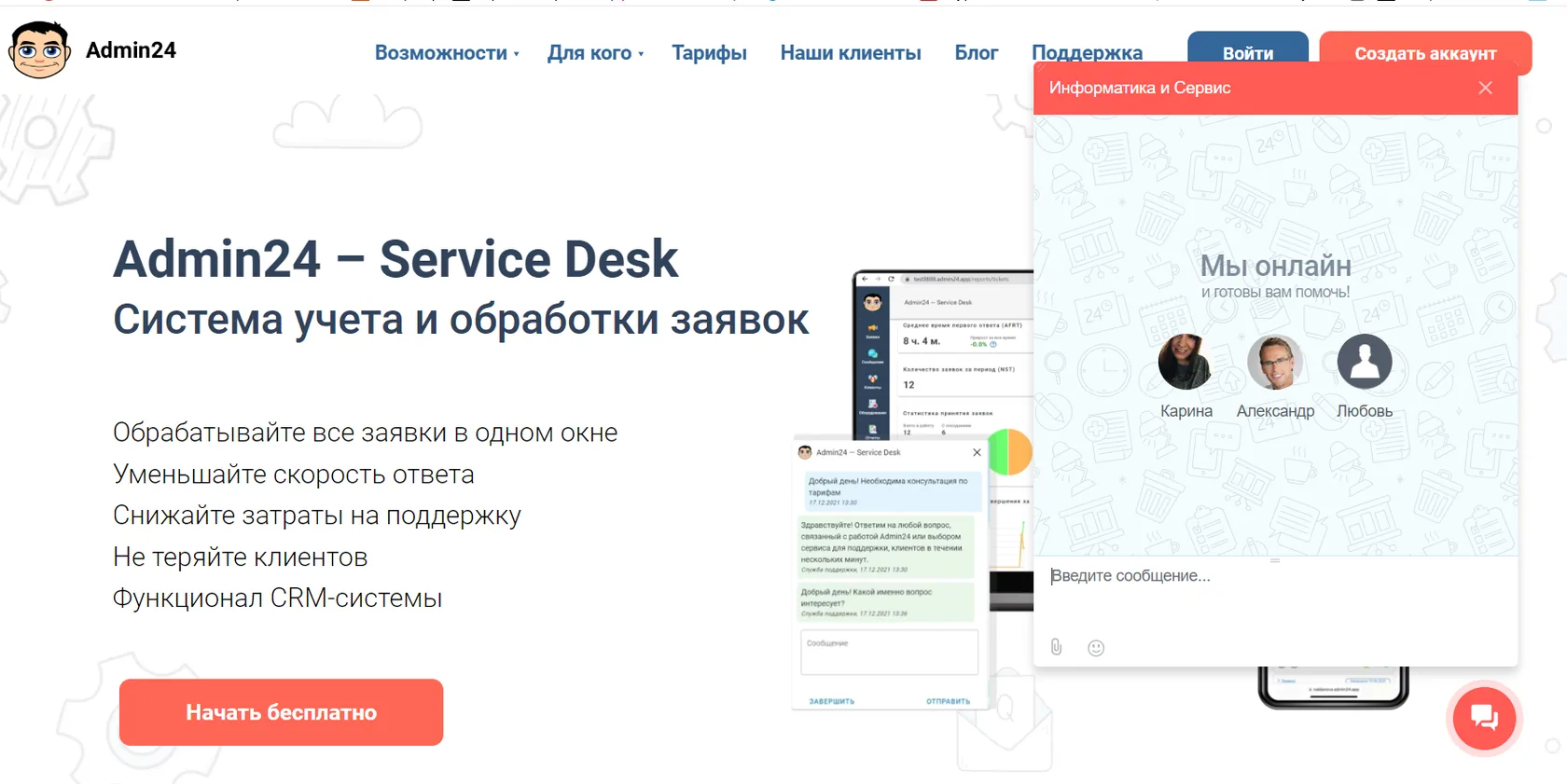Click the Войти button

[x=1248, y=53]
